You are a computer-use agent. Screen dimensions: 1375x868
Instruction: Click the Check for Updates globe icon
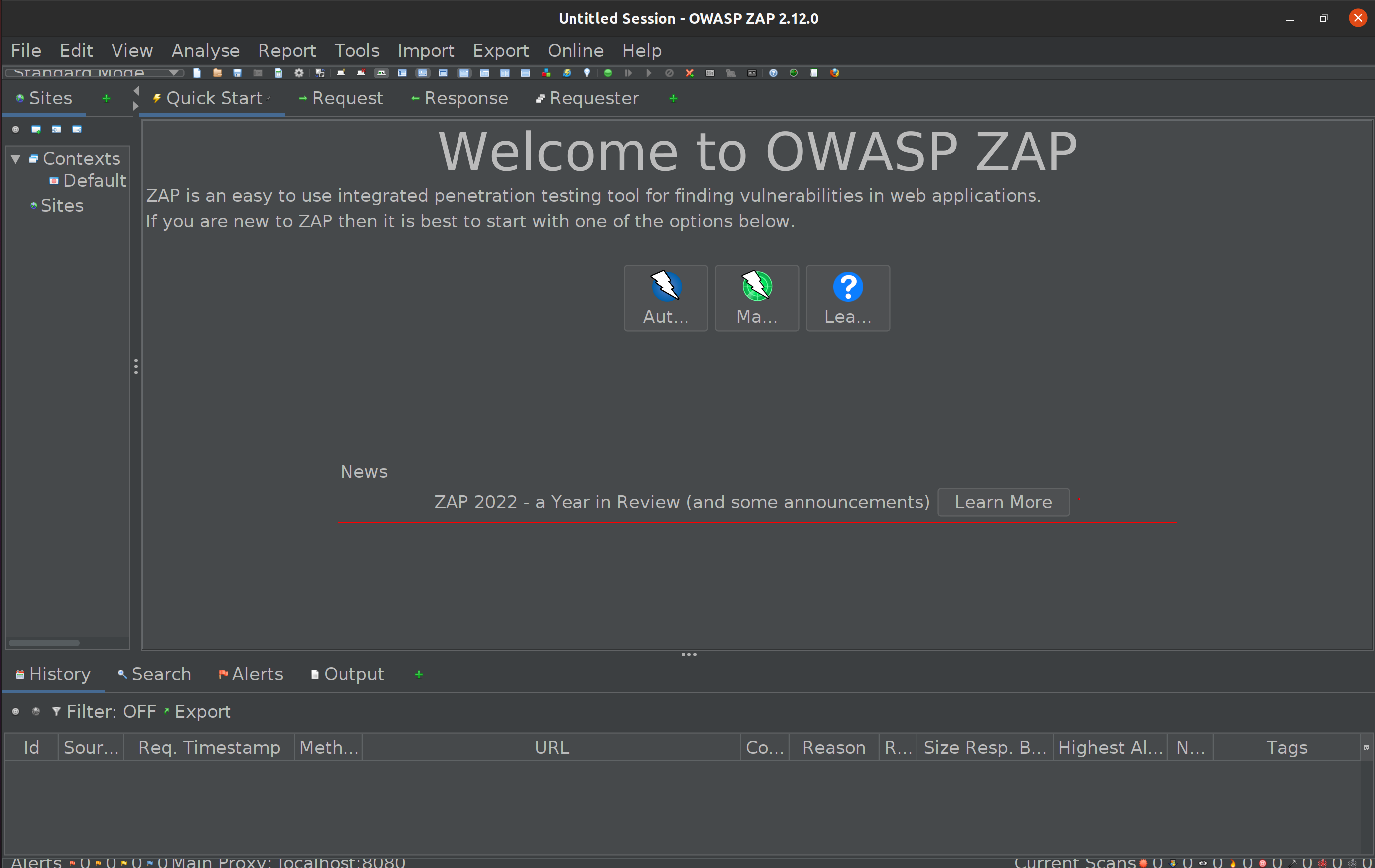coord(793,73)
